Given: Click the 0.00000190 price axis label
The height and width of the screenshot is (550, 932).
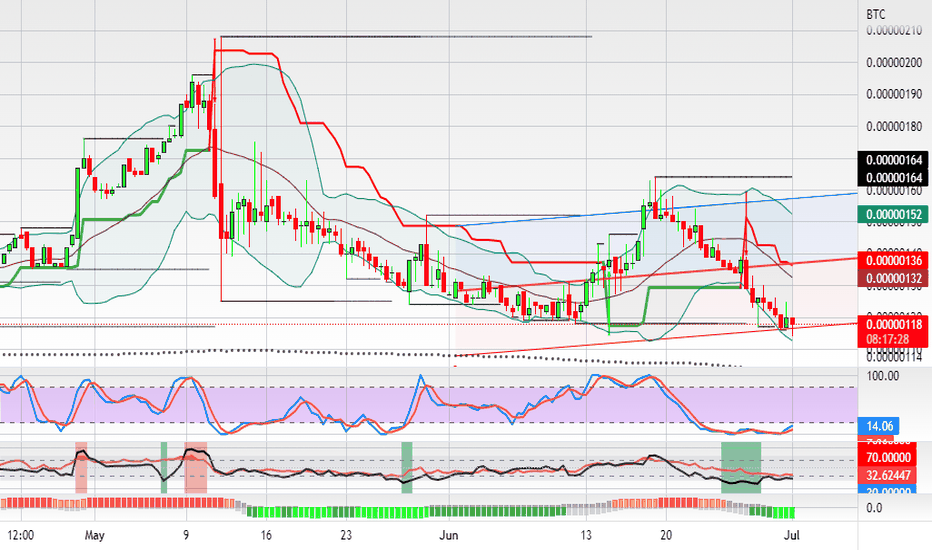Looking at the screenshot, I should pyautogui.click(x=894, y=94).
